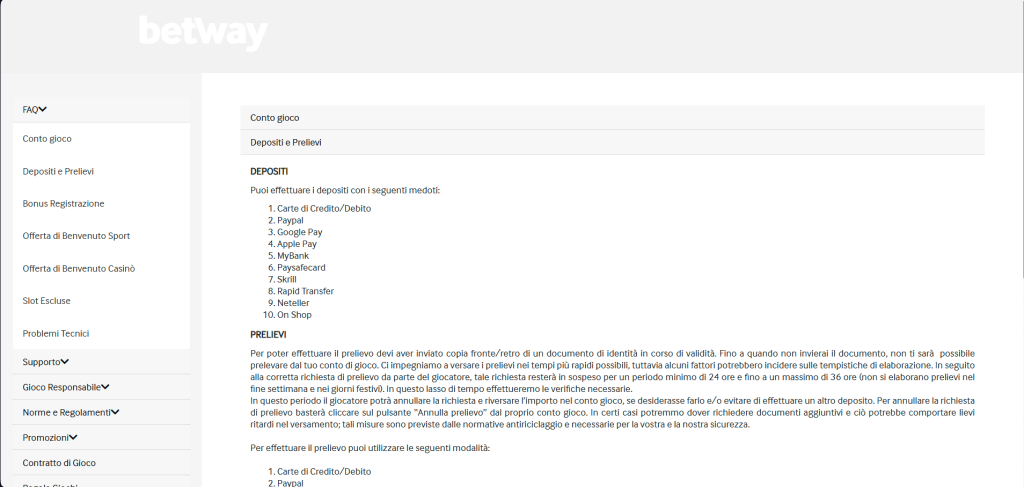Collapse the FAQ sidebar section
Viewport: 1024px width, 487px height.
pyautogui.click(x=31, y=110)
